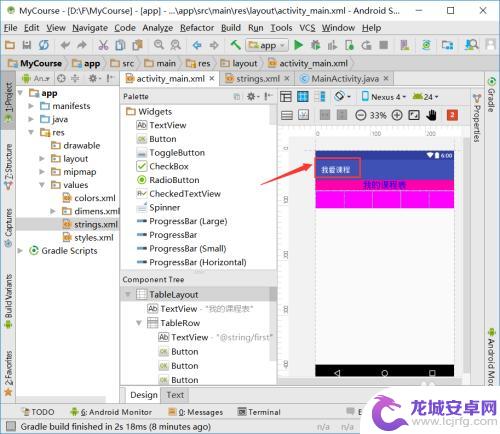Select colors.xml in project tree
The image size is (500, 434).
(x=89, y=198)
